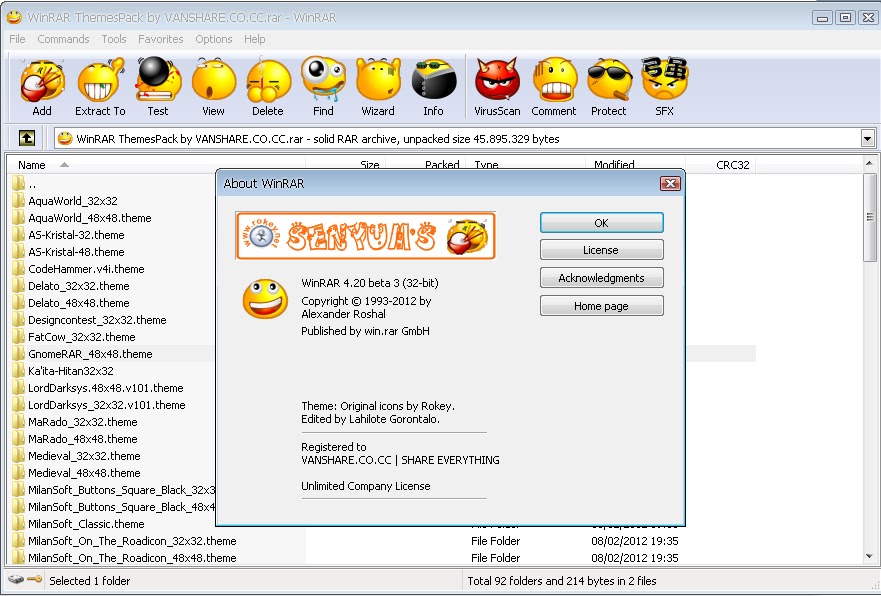Open the Help menu
The image size is (881, 596).
(x=255, y=39)
